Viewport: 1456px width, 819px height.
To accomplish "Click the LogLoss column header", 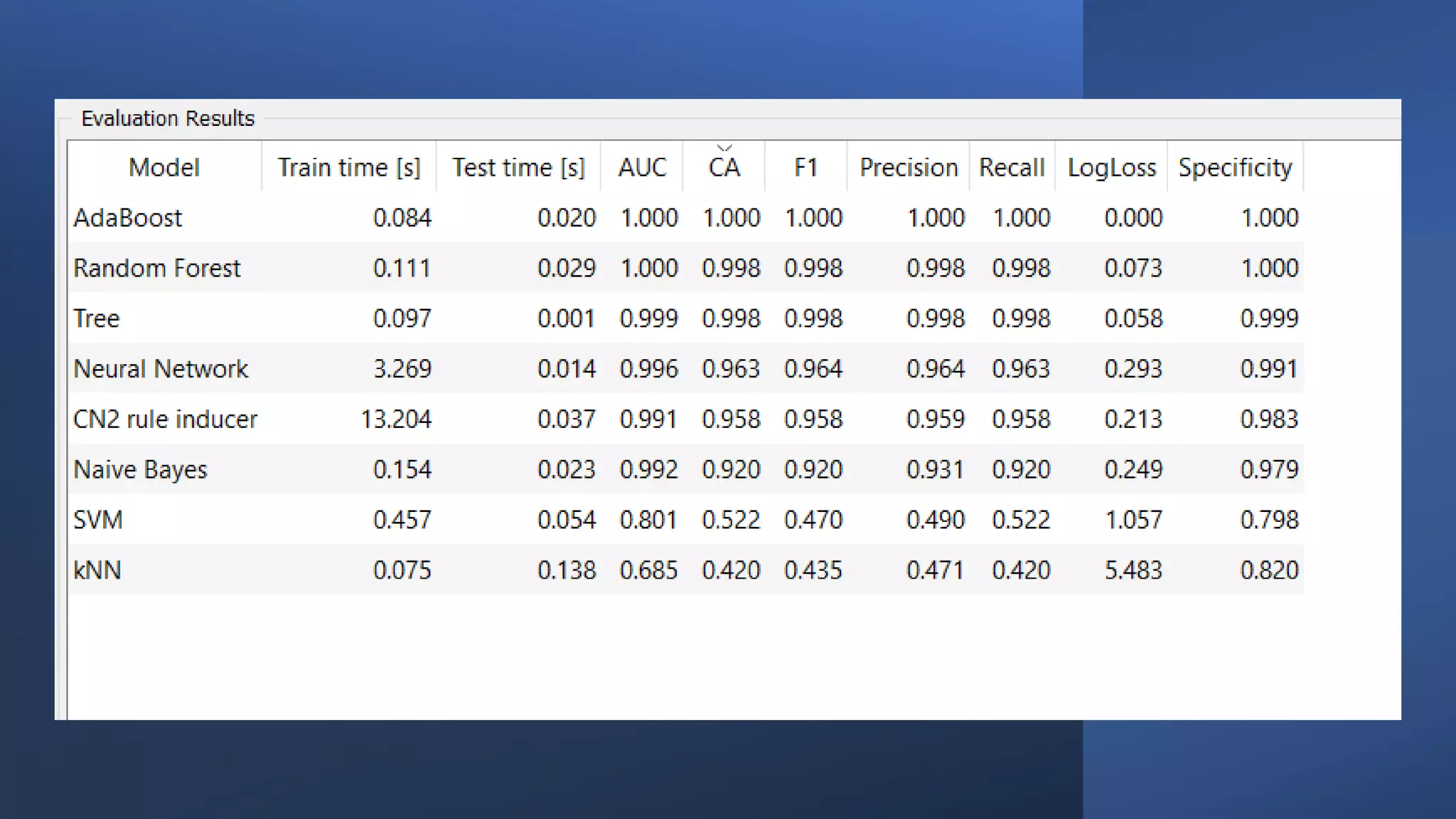I will 1111,168.
